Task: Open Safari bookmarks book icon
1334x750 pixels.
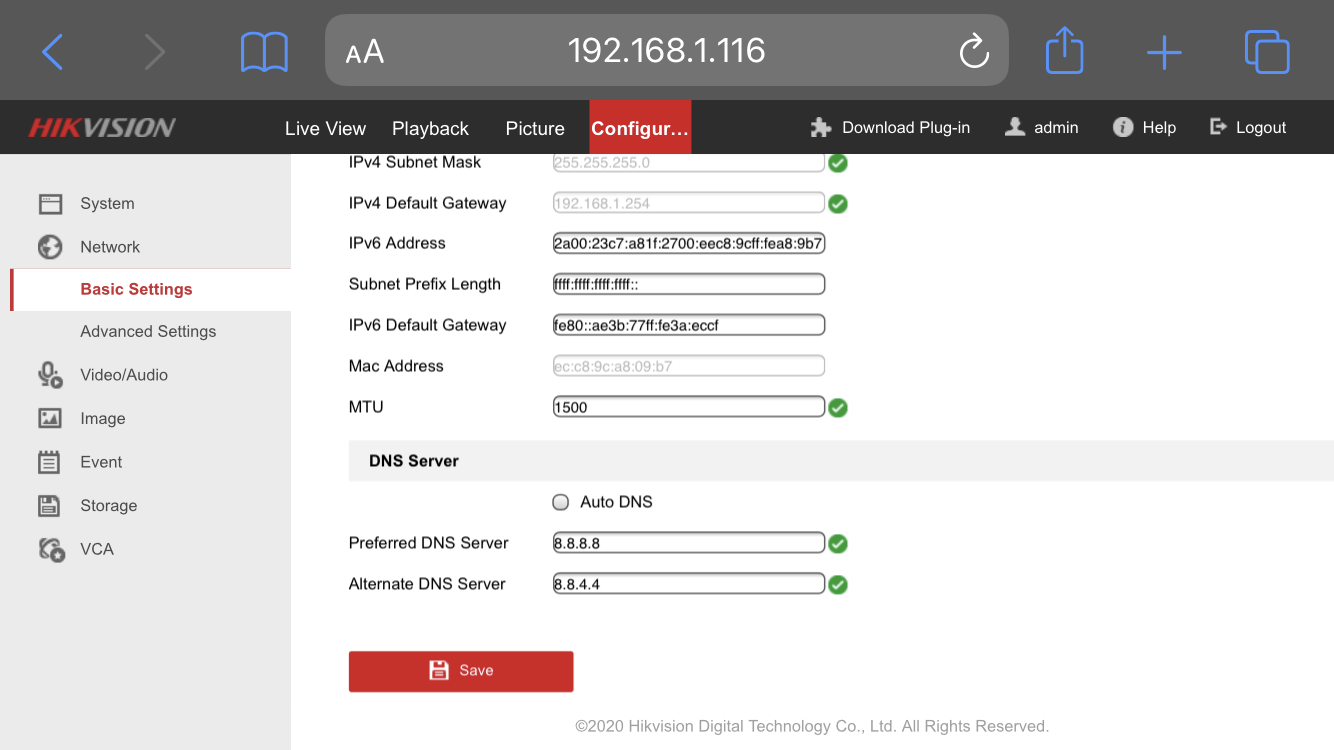Action: click(x=264, y=52)
